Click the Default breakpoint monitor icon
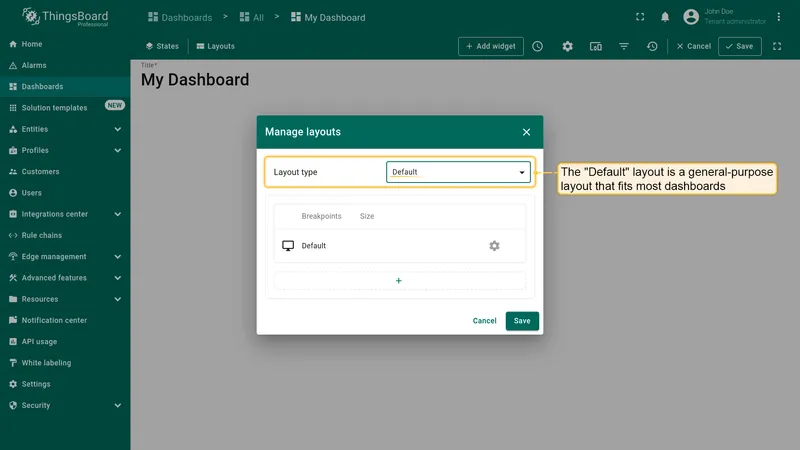 288,246
